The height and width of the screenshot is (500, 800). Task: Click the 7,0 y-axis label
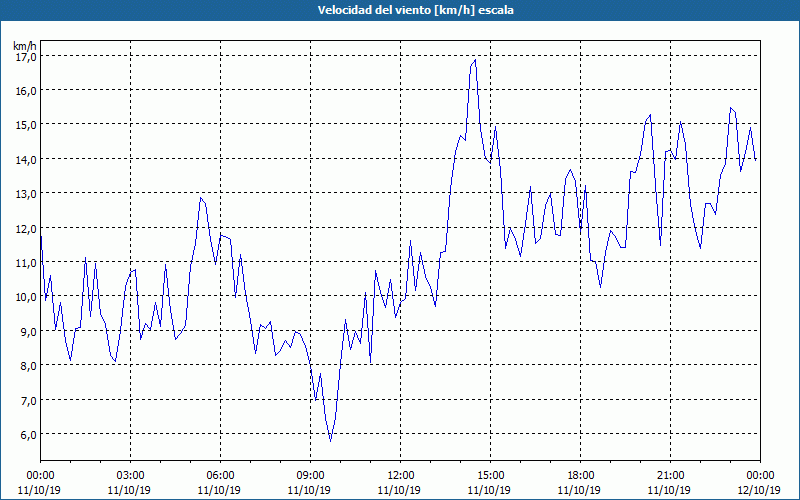[x=29, y=401]
